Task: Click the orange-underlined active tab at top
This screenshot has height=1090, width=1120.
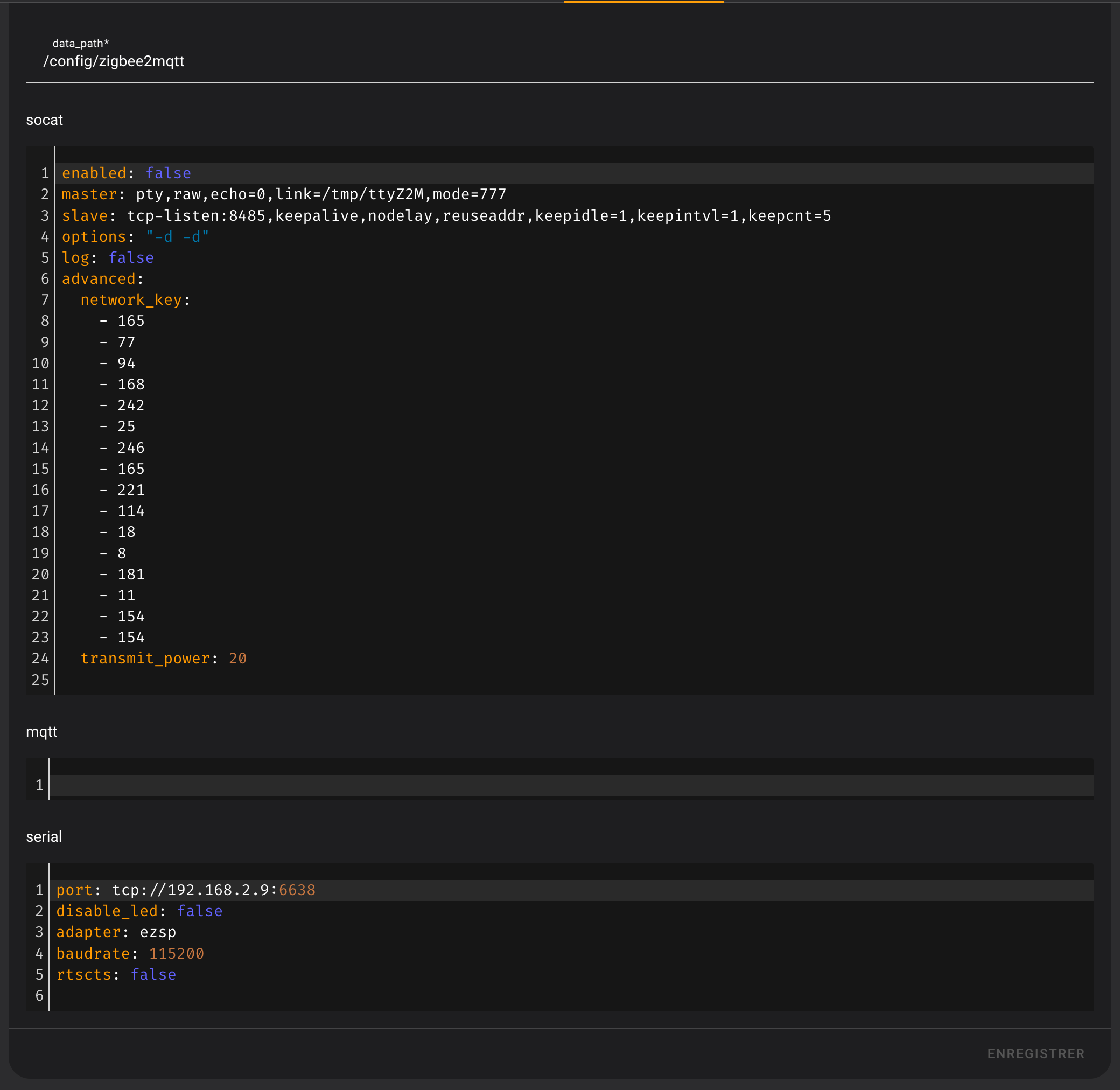Action: pyautogui.click(x=644, y=2)
